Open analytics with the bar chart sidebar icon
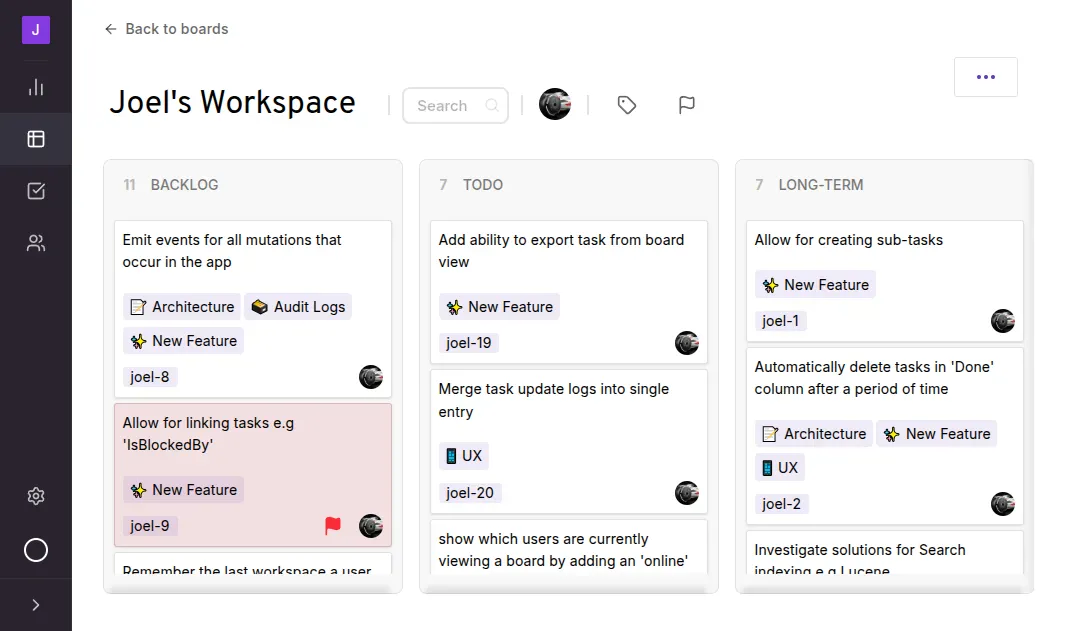1066x631 pixels. (36, 87)
